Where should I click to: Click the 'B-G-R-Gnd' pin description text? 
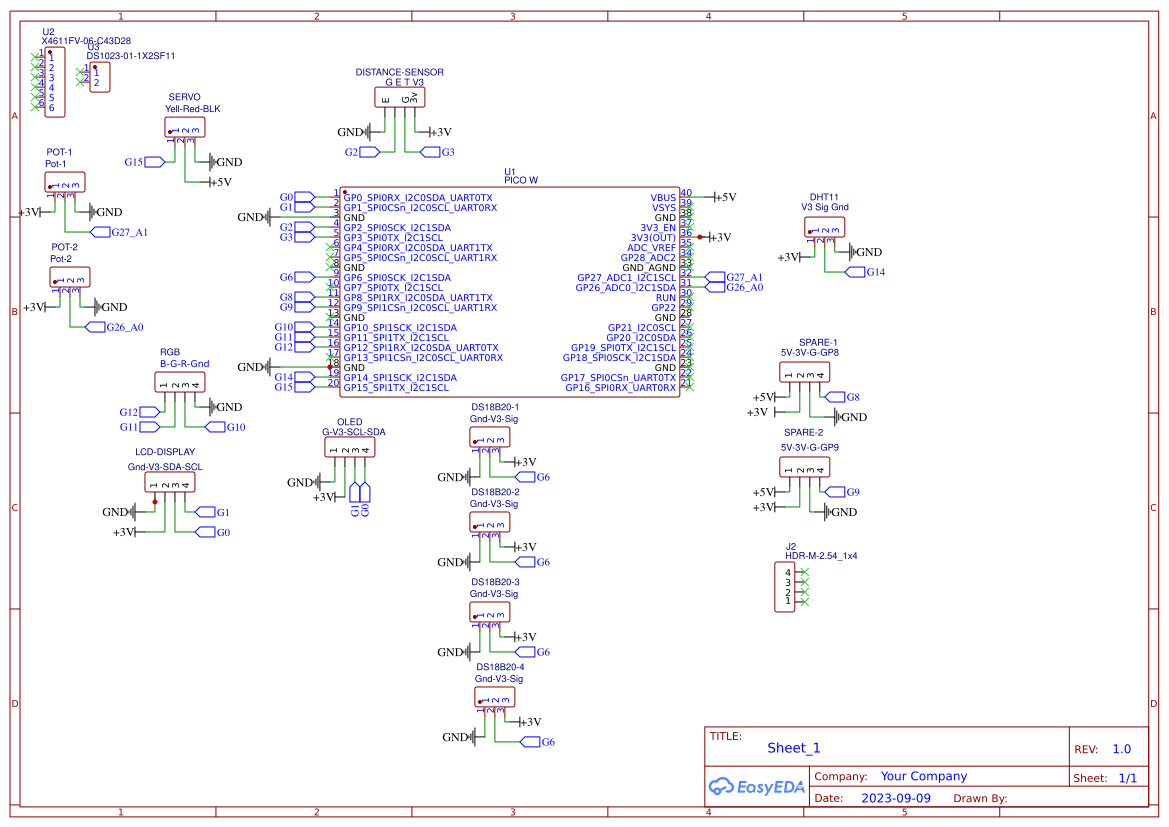coord(184,364)
